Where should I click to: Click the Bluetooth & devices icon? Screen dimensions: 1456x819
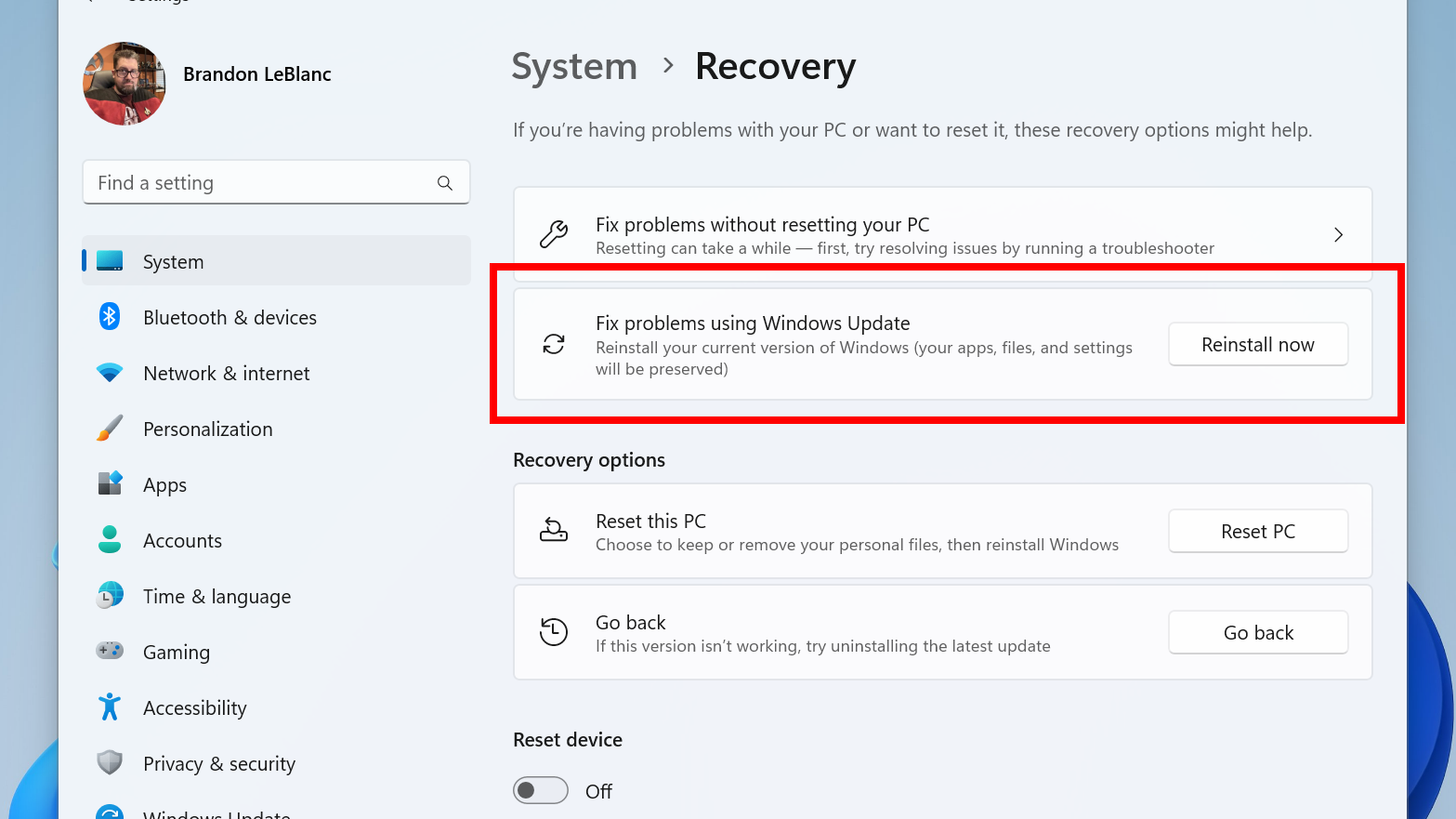pos(110,317)
